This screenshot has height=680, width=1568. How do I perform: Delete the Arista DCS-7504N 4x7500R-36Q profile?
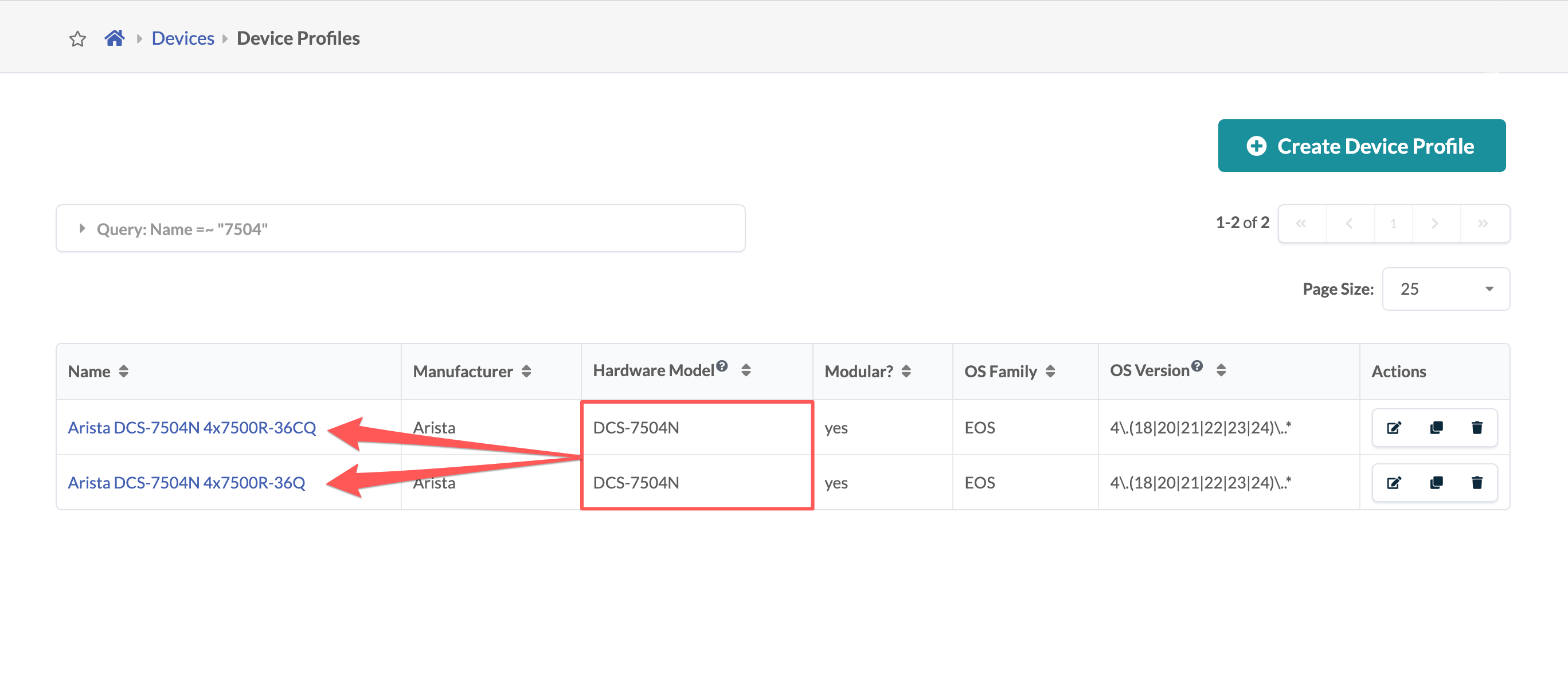tap(1477, 483)
